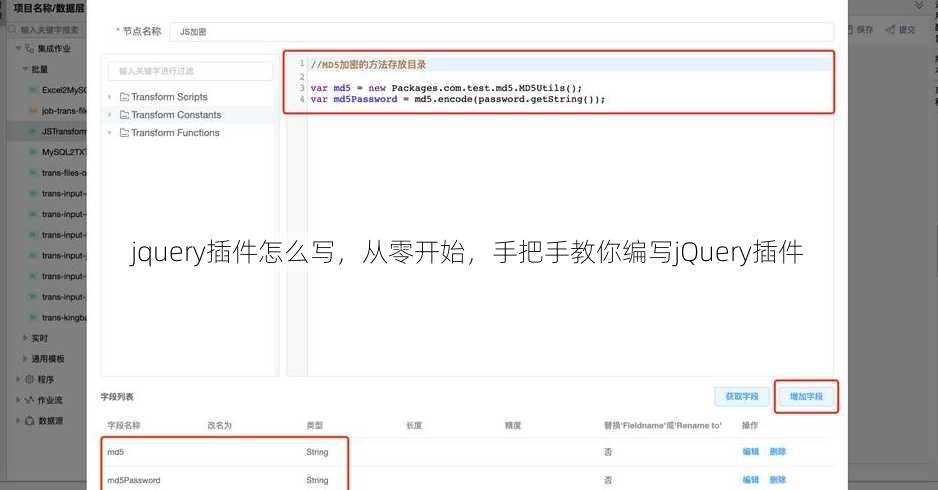The image size is (938, 490).
Task: Click the md5 field name cell
Action: 115,452
